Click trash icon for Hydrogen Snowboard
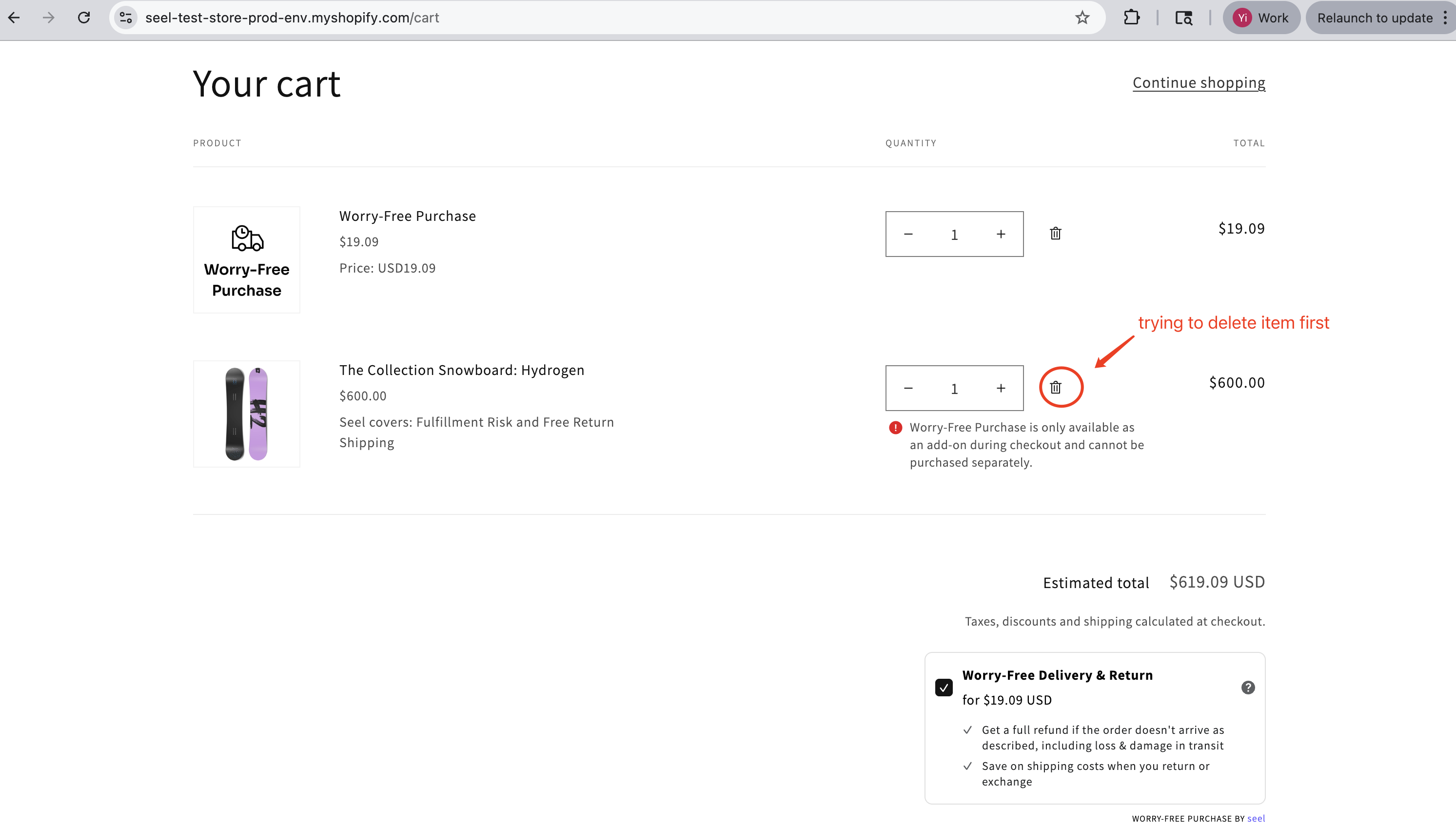This screenshot has width=1456, height=827. (x=1055, y=387)
